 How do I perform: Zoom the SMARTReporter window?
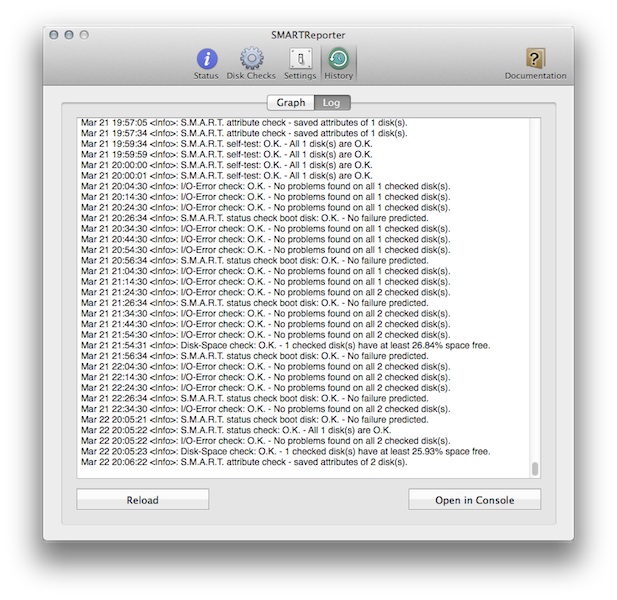click(x=84, y=34)
